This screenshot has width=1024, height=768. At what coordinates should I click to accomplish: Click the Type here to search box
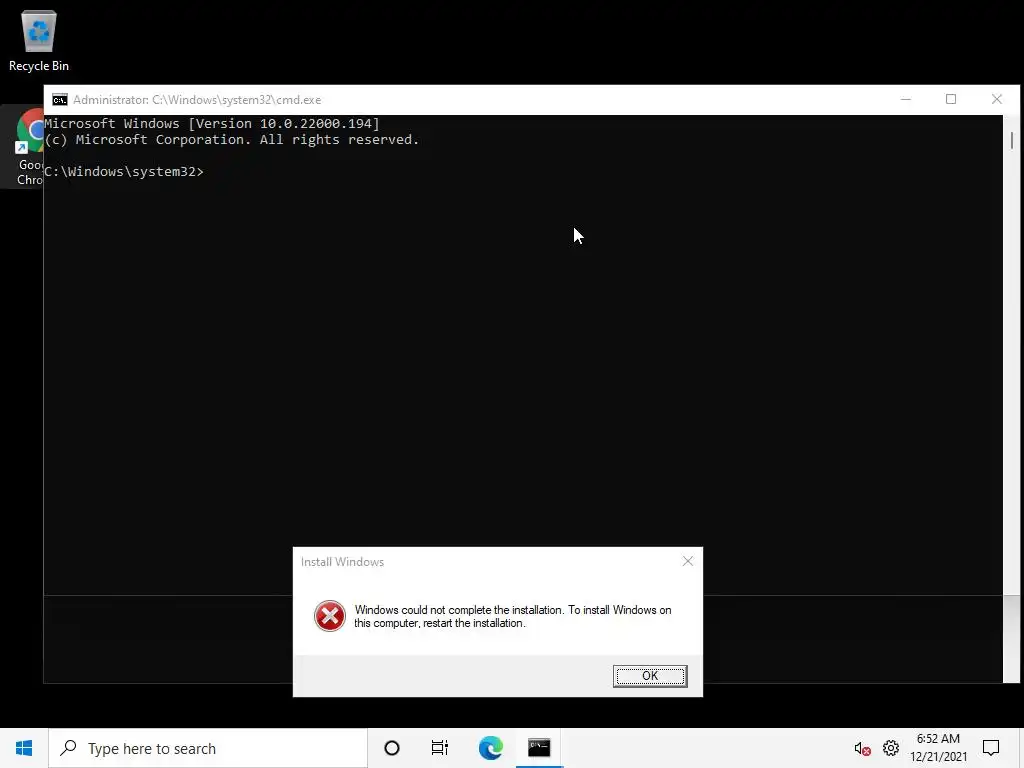(208, 748)
